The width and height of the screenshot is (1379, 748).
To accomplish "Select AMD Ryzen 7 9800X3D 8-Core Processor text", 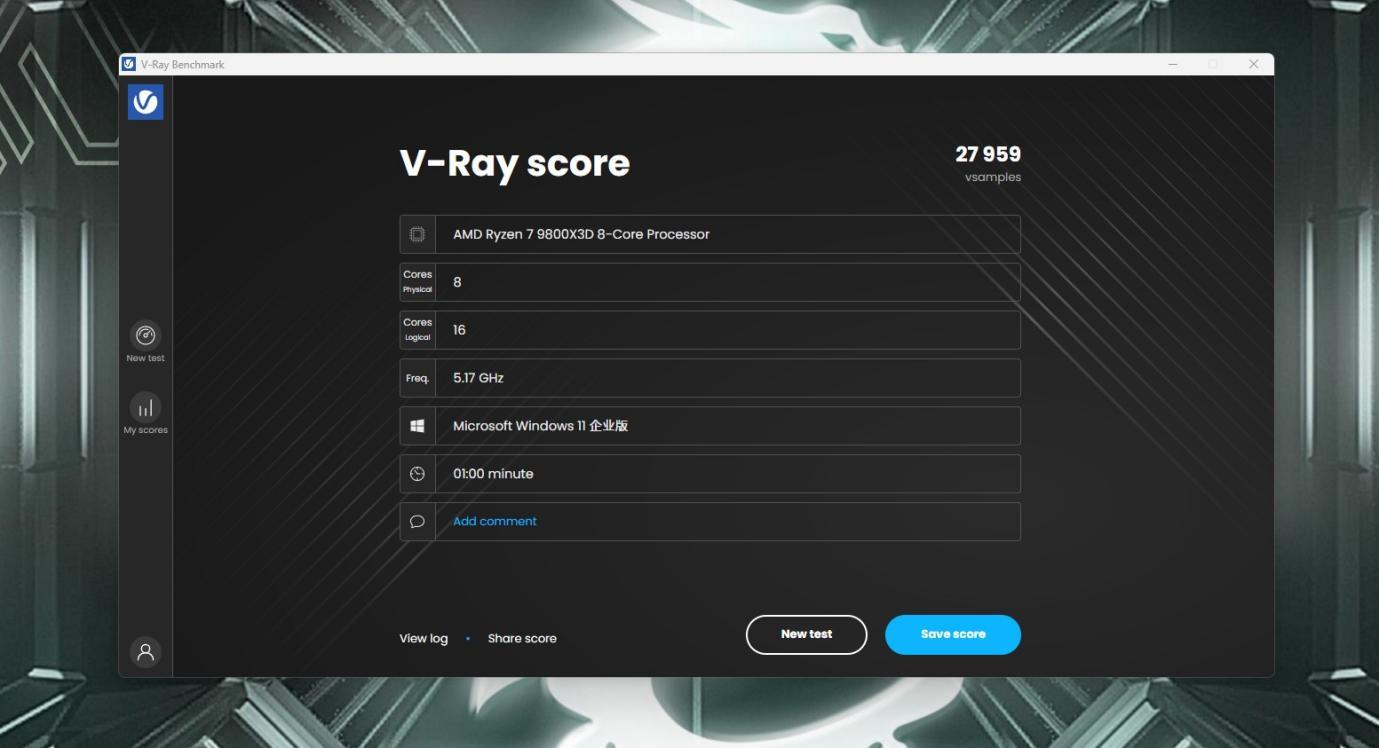I will 581,234.
